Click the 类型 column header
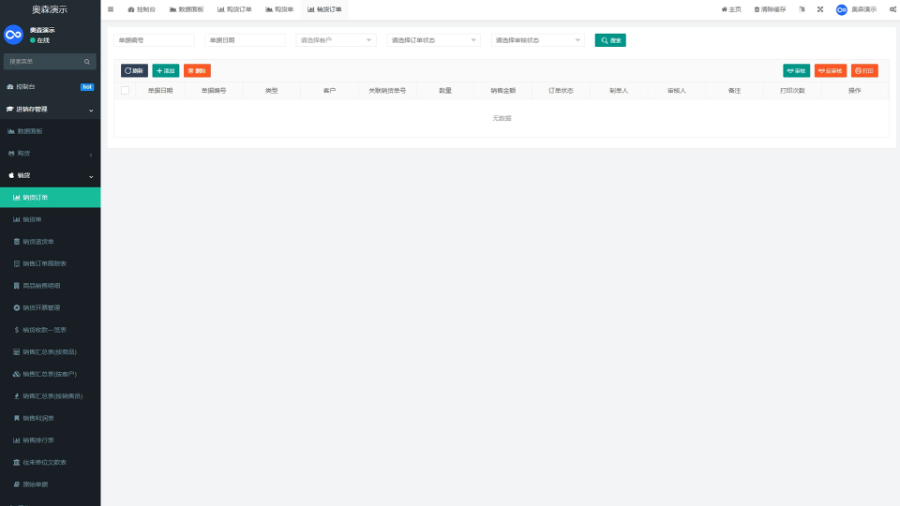Screen dimensions: 900x506 point(271,91)
